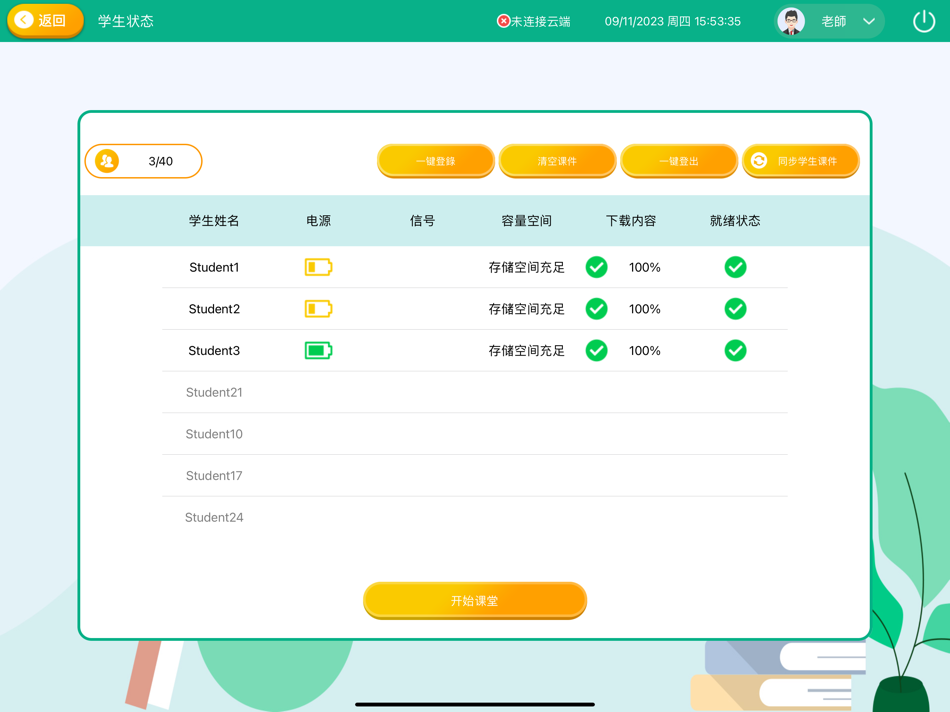Click Student1's ready status checkmark

click(x=736, y=267)
